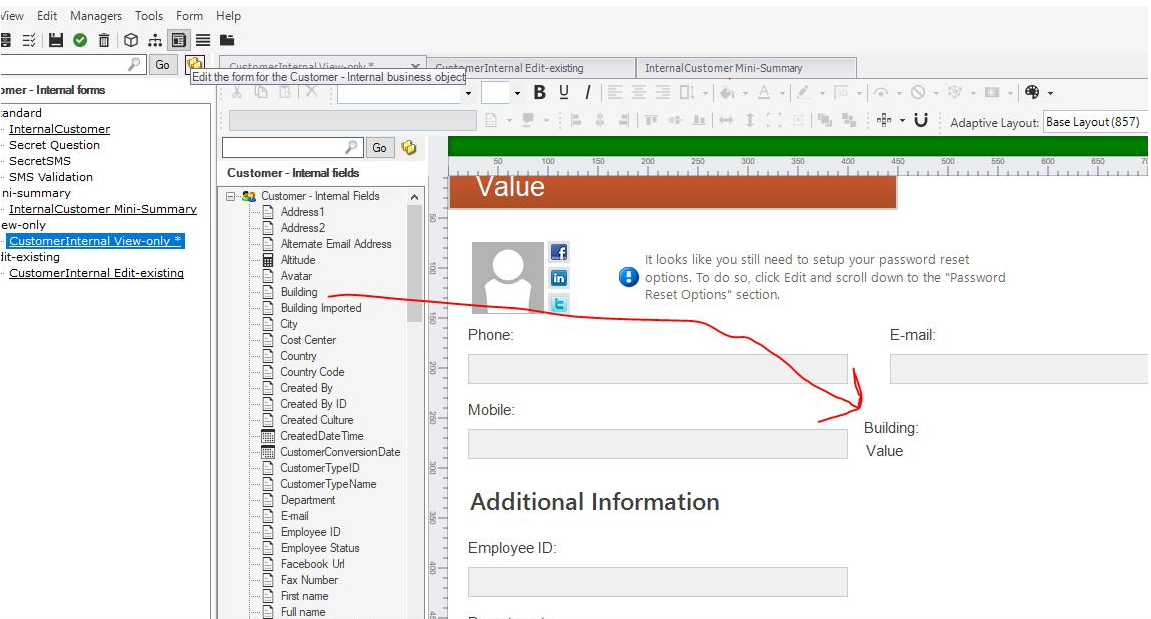This screenshot has width=1151, height=619.
Task: Click the 3D cube business object icon
Action: pyautogui.click(x=130, y=40)
